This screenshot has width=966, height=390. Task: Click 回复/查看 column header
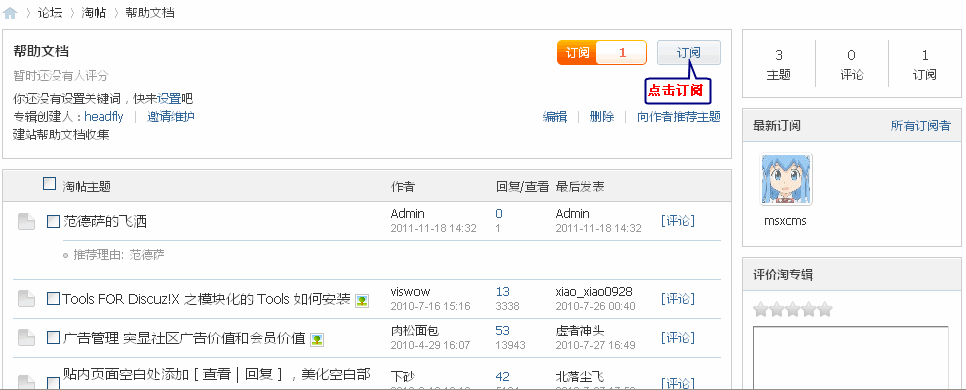pyautogui.click(x=522, y=187)
